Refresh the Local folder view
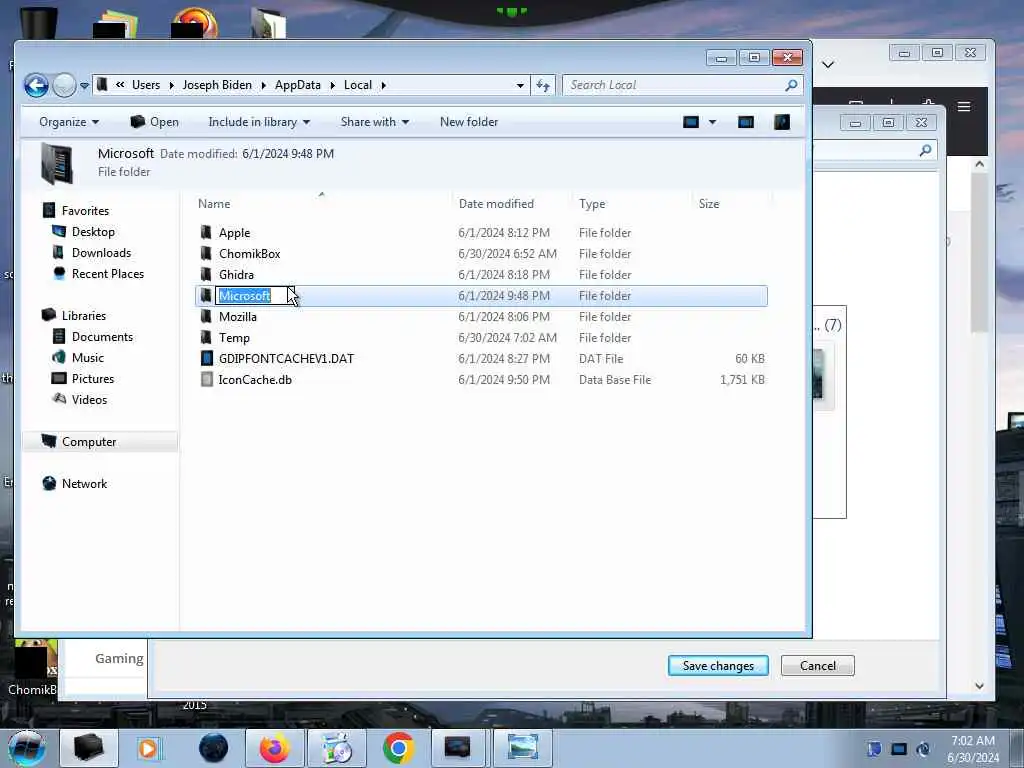Viewport: 1024px width, 768px height. 543,86
